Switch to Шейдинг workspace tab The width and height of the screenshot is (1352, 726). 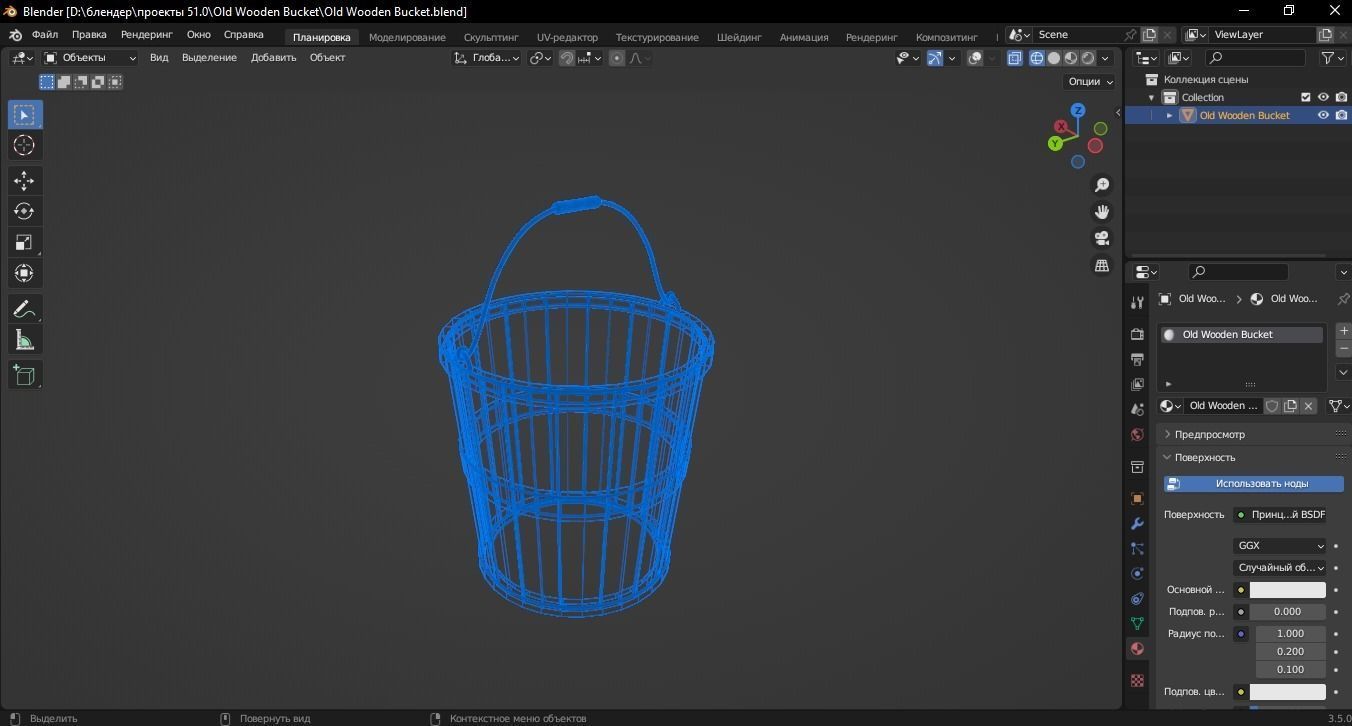(739, 37)
